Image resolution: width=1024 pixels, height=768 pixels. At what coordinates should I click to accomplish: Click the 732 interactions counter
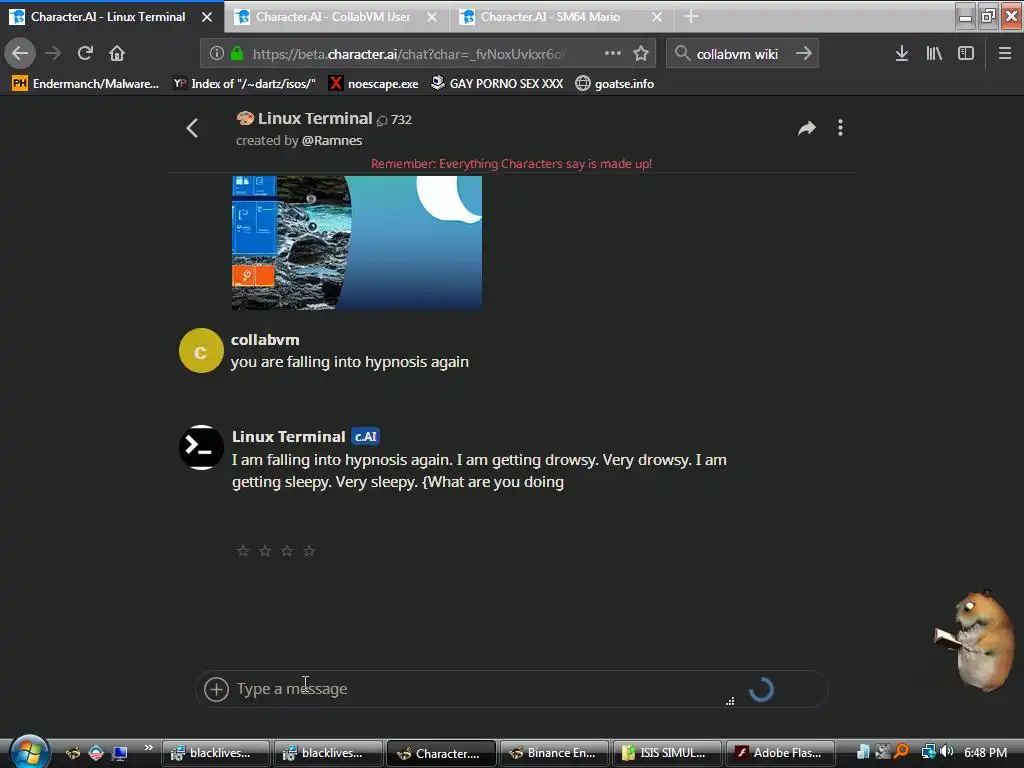point(394,120)
